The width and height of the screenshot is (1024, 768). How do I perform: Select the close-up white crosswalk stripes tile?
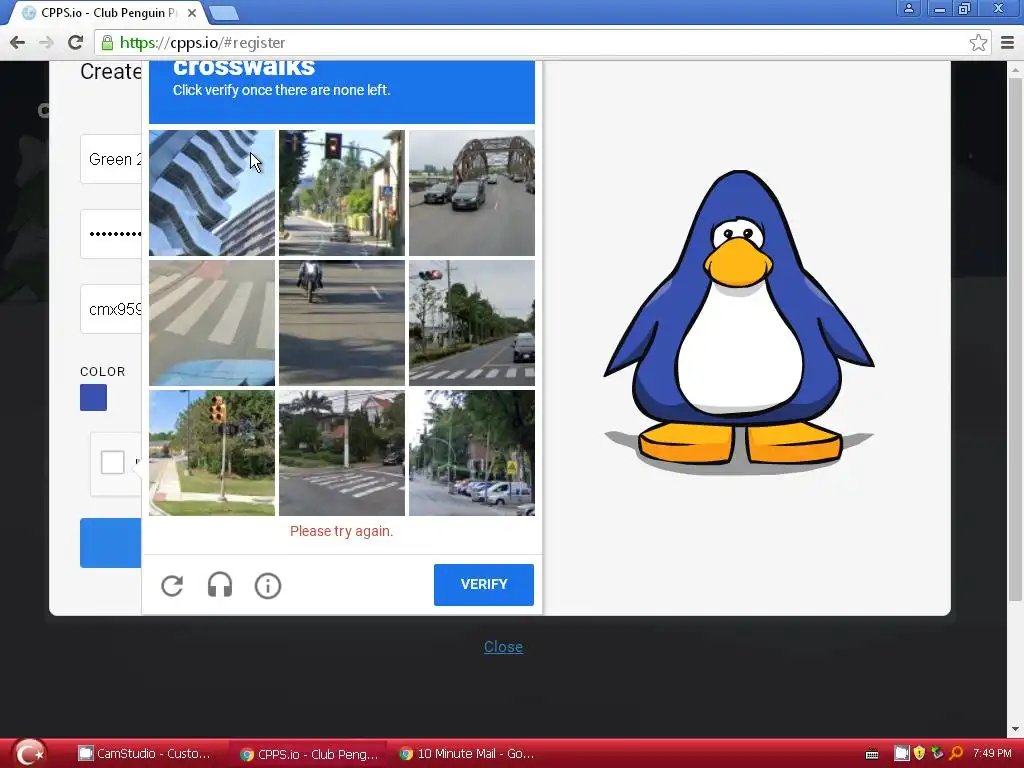[x=212, y=323]
